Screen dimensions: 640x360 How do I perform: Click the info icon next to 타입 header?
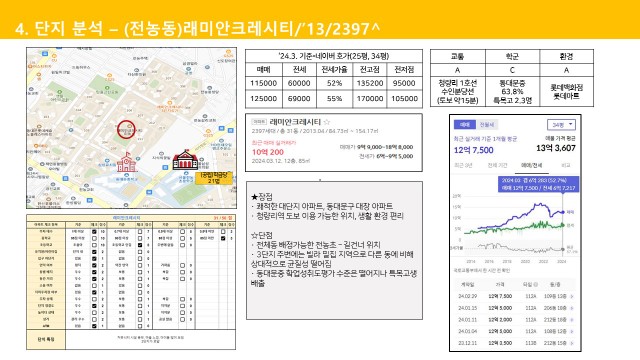[x=536, y=284]
